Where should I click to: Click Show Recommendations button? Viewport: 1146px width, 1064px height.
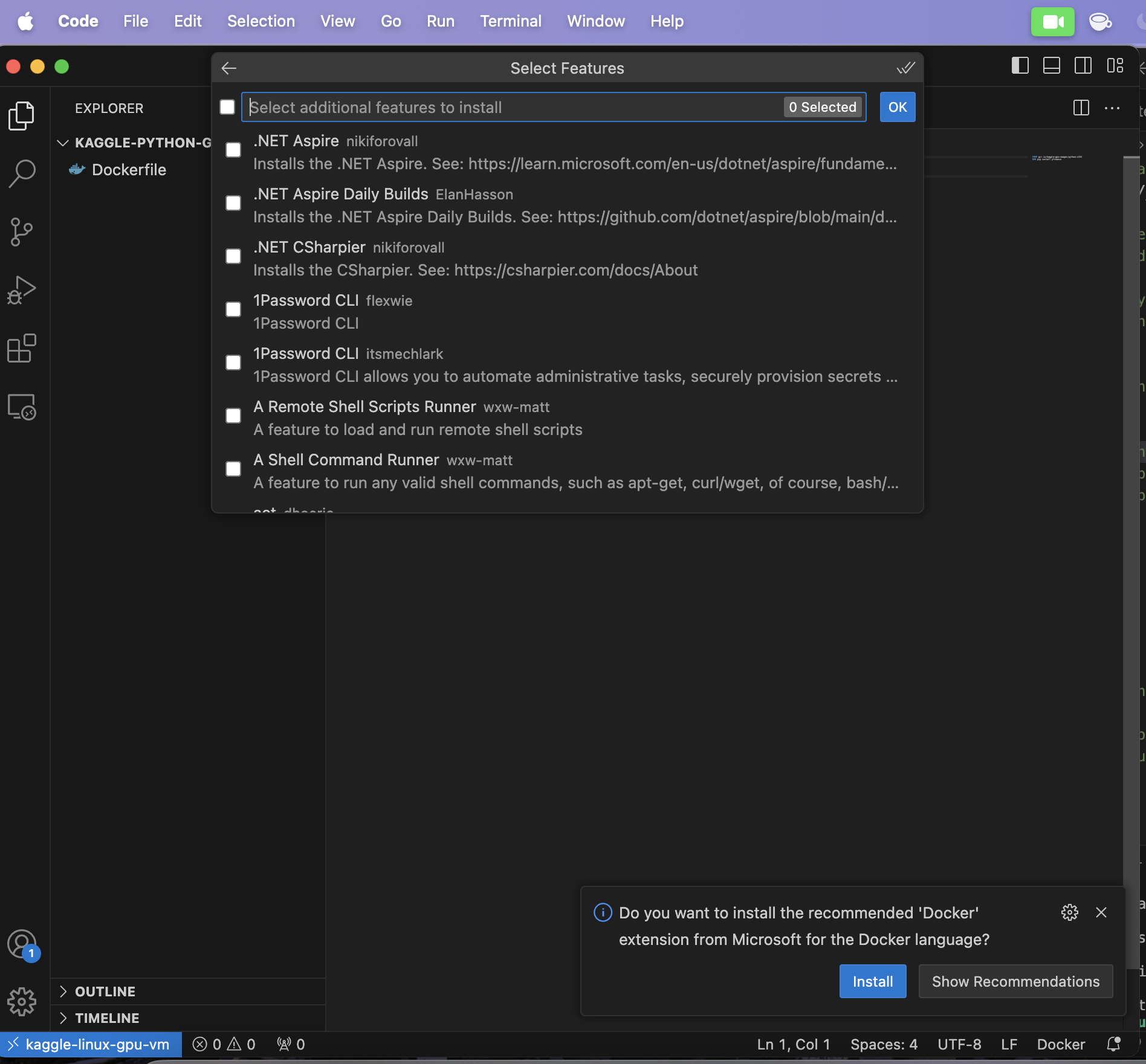tap(1015, 981)
